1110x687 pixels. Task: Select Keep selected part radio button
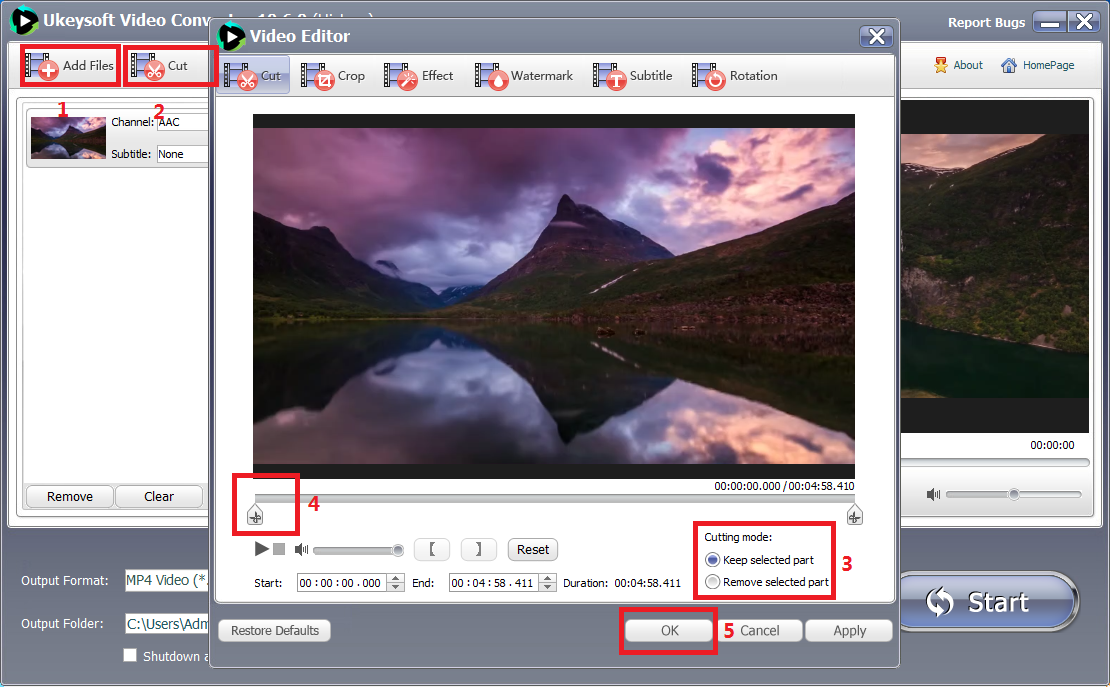coord(712,560)
